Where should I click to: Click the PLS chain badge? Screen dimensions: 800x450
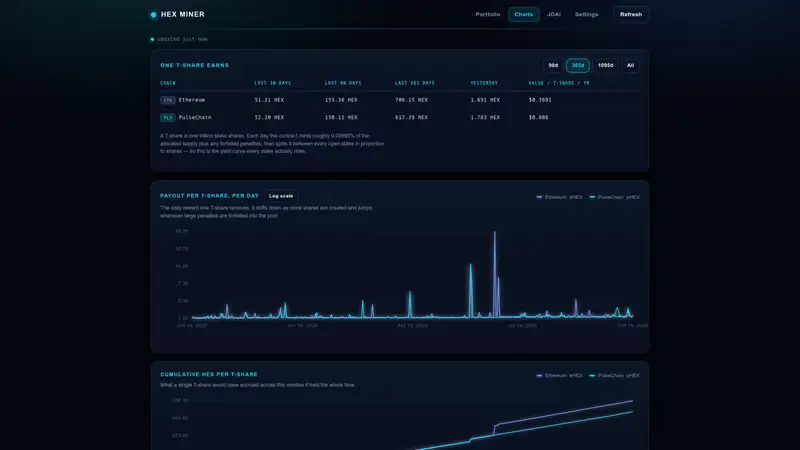coord(167,118)
